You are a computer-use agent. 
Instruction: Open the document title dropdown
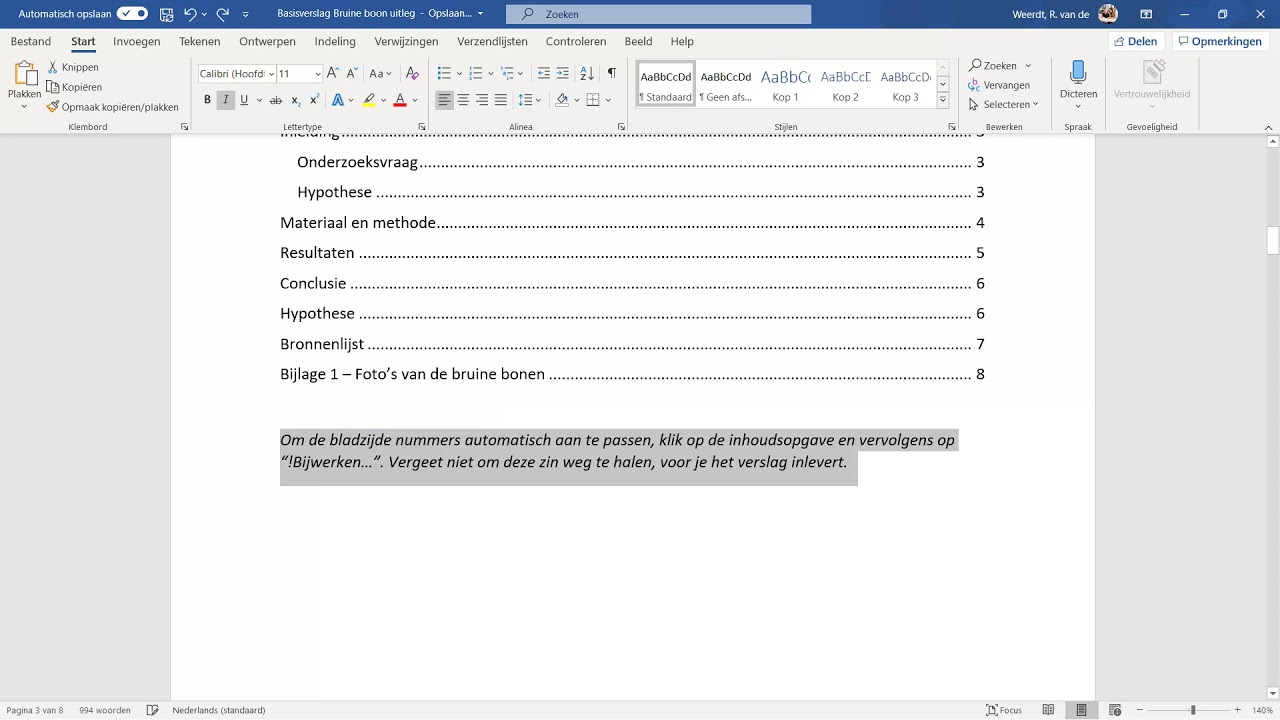[480, 14]
